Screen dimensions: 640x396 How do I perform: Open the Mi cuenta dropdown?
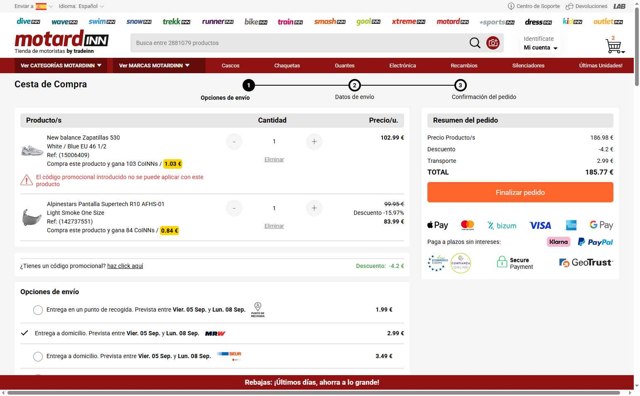click(x=540, y=48)
